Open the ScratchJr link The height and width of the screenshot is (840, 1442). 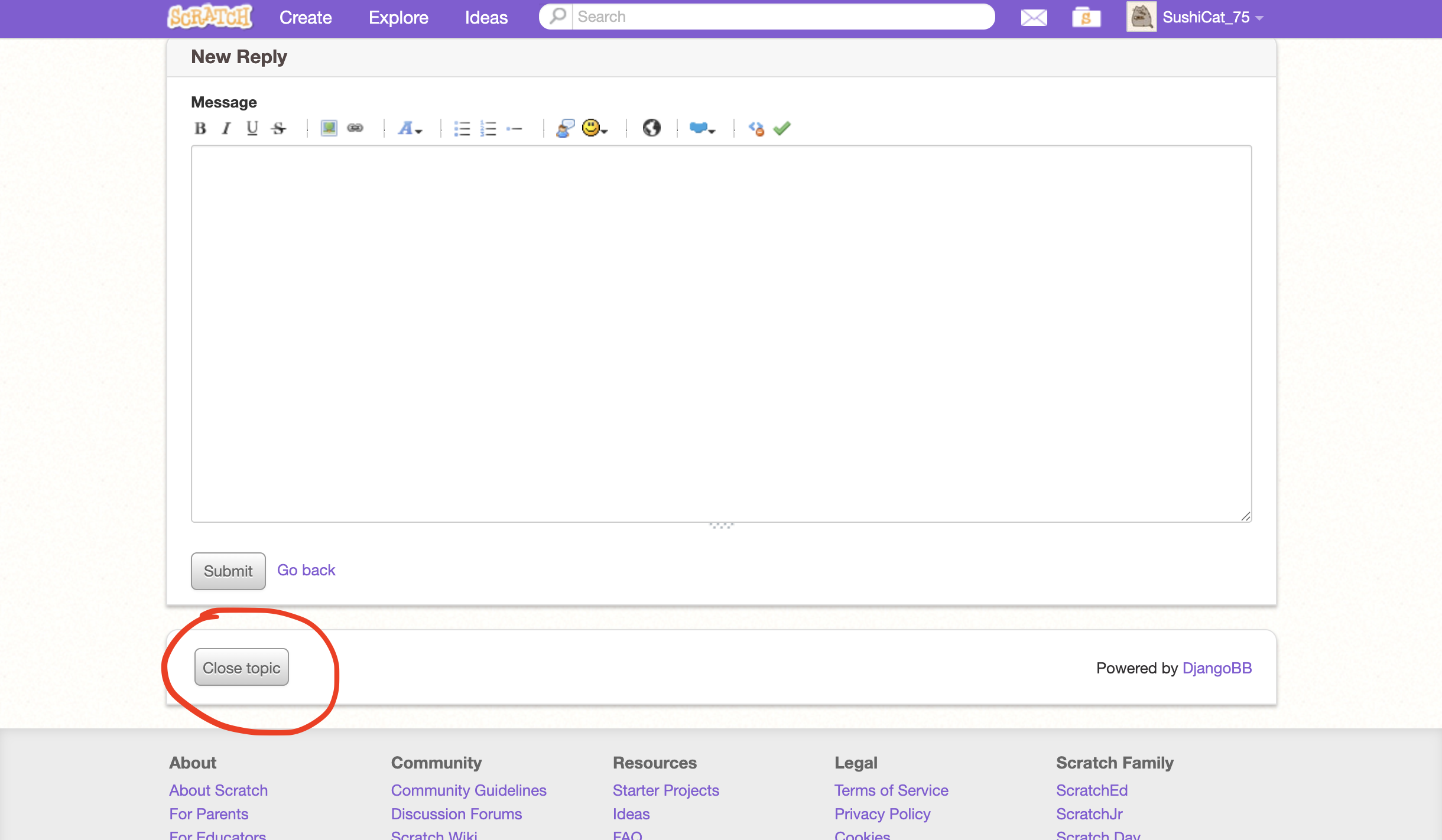tap(1089, 814)
